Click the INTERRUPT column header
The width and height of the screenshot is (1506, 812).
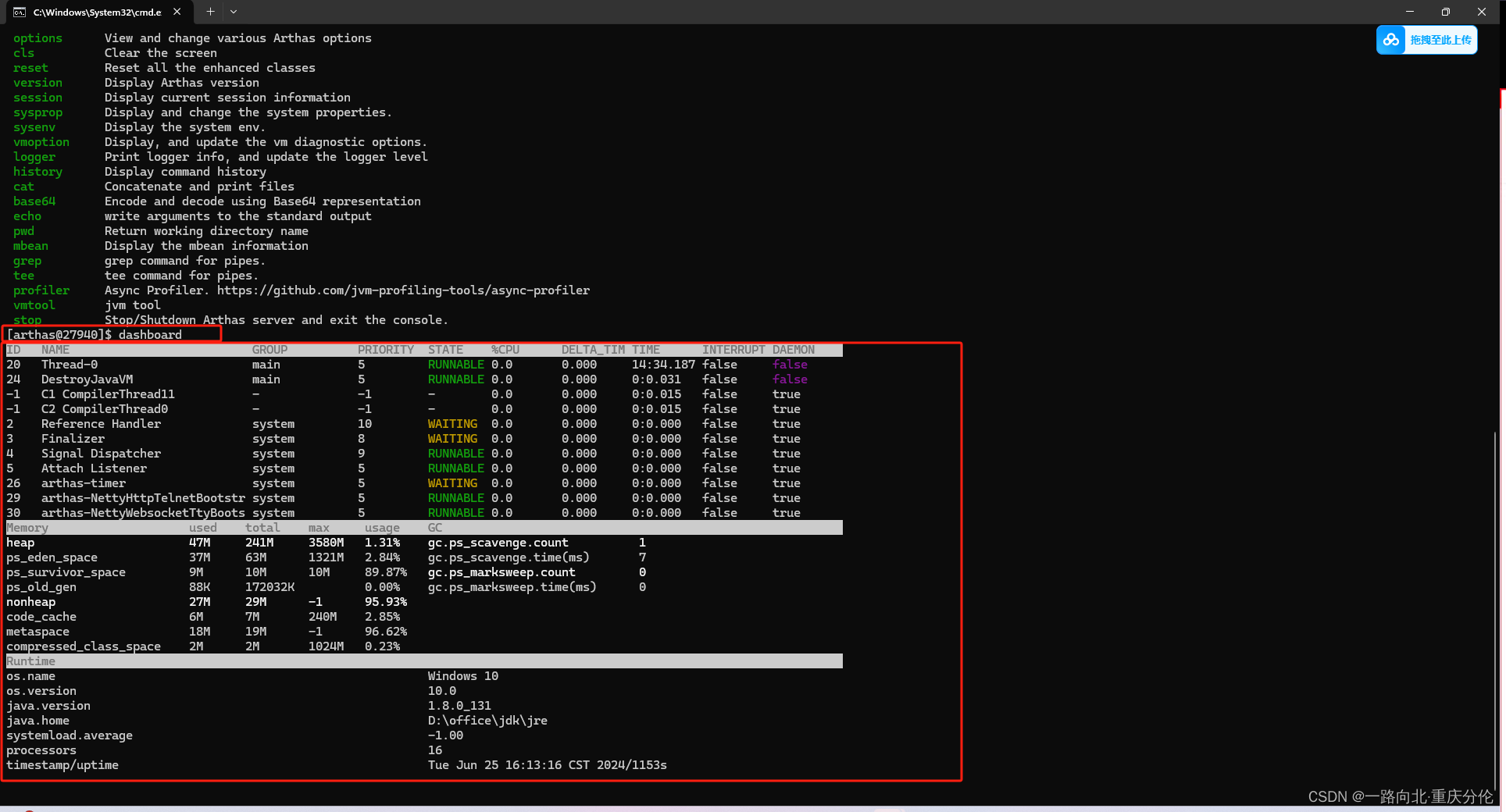733,350
